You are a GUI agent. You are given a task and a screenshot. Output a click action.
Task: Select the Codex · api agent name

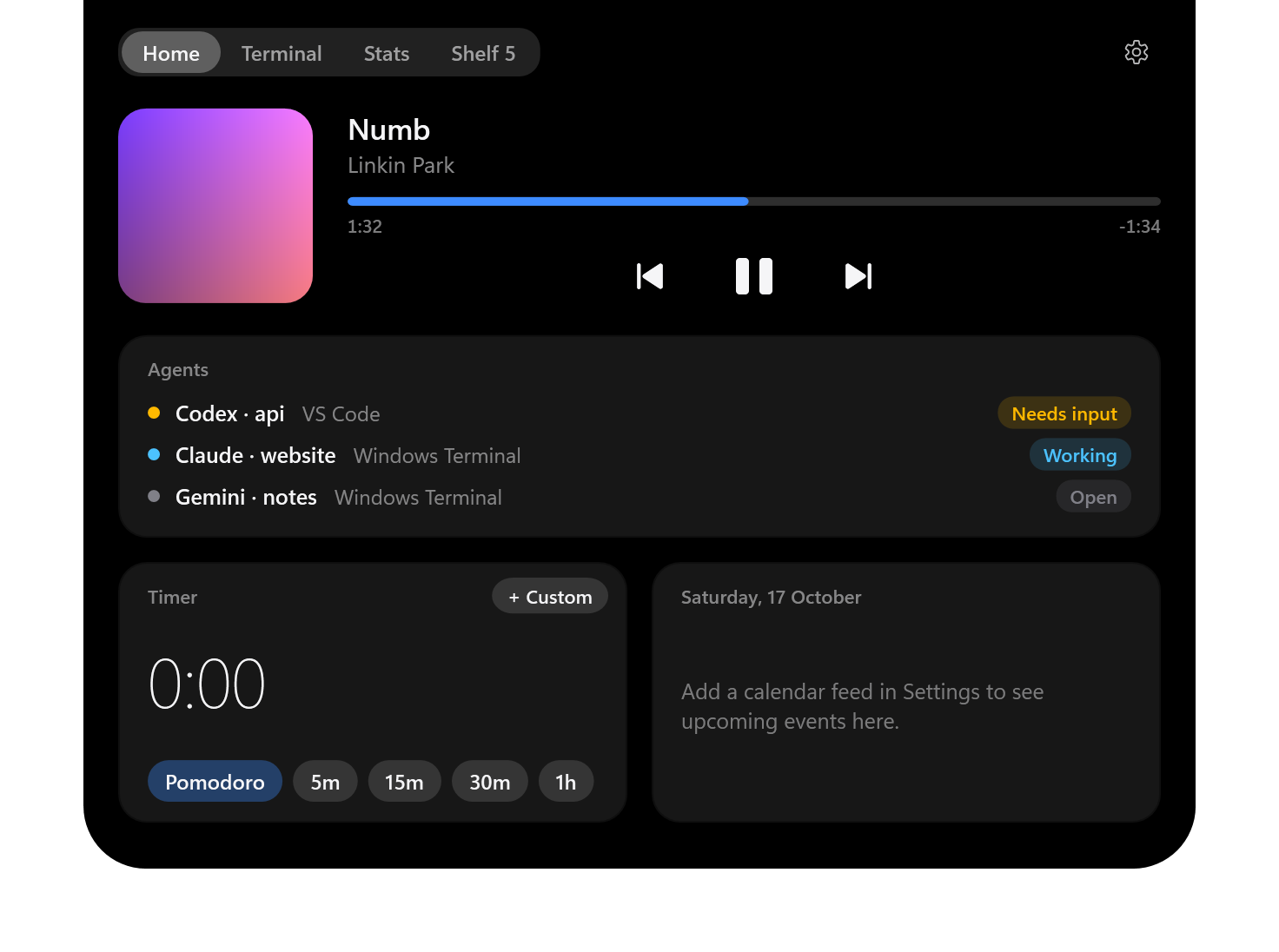[230, 413]
